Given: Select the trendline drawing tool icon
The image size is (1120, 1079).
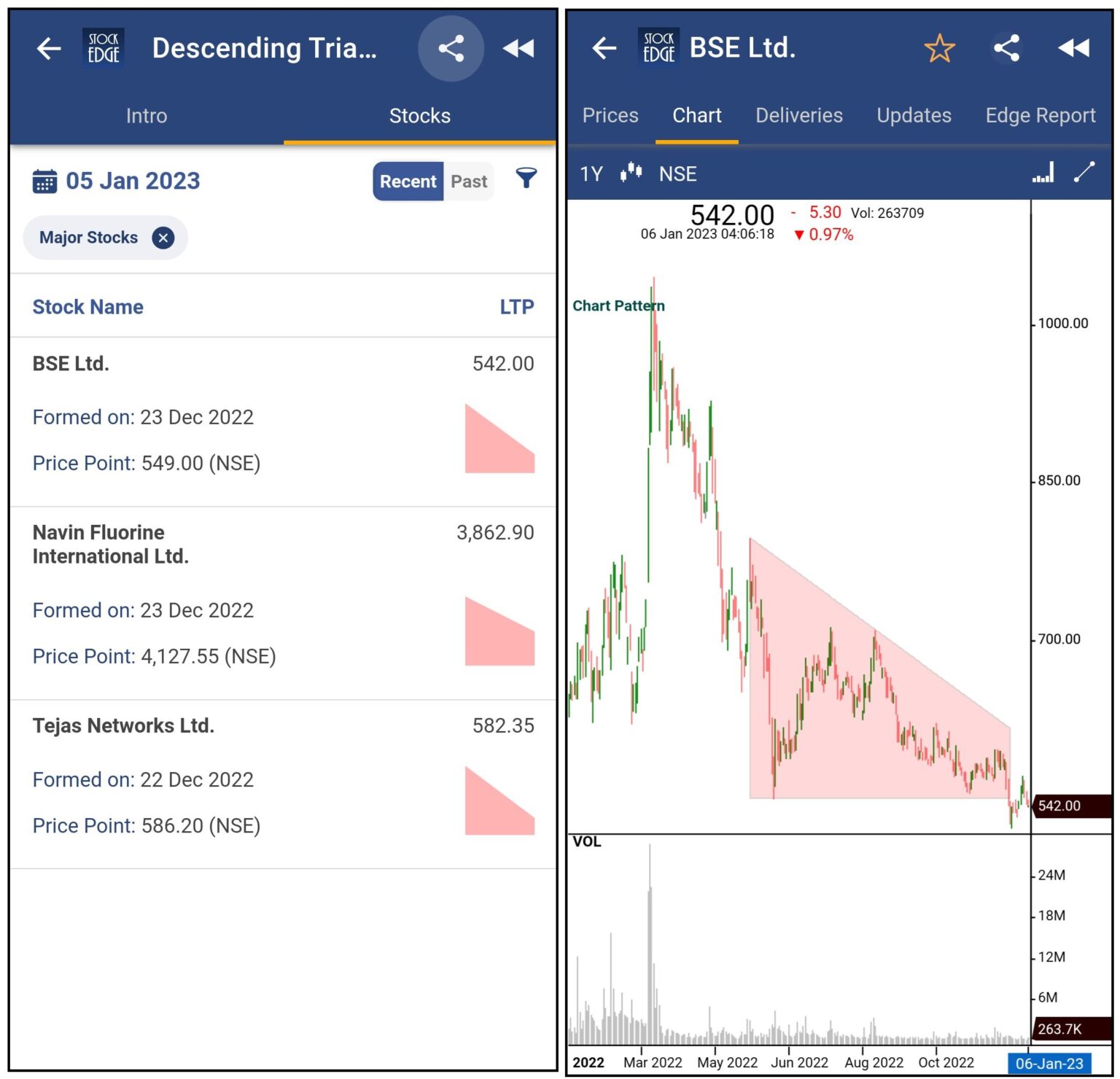Looking at the screenshot, I should pos(1085,172).
